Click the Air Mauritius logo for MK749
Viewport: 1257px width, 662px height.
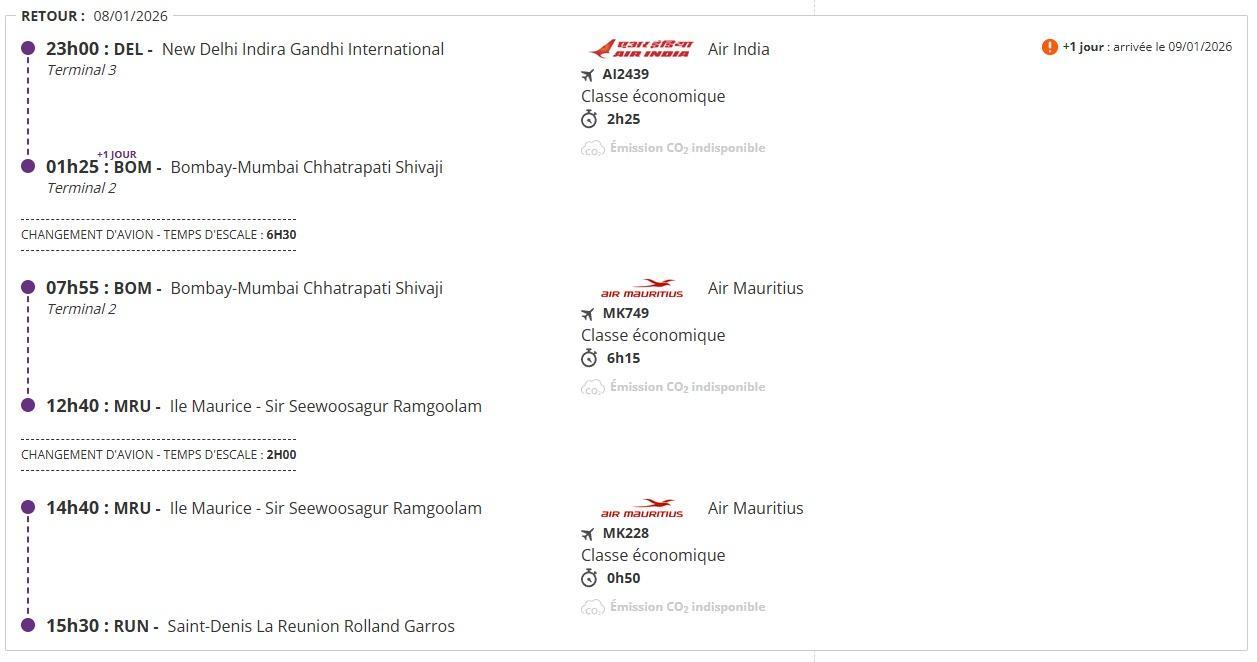point(641,289)
